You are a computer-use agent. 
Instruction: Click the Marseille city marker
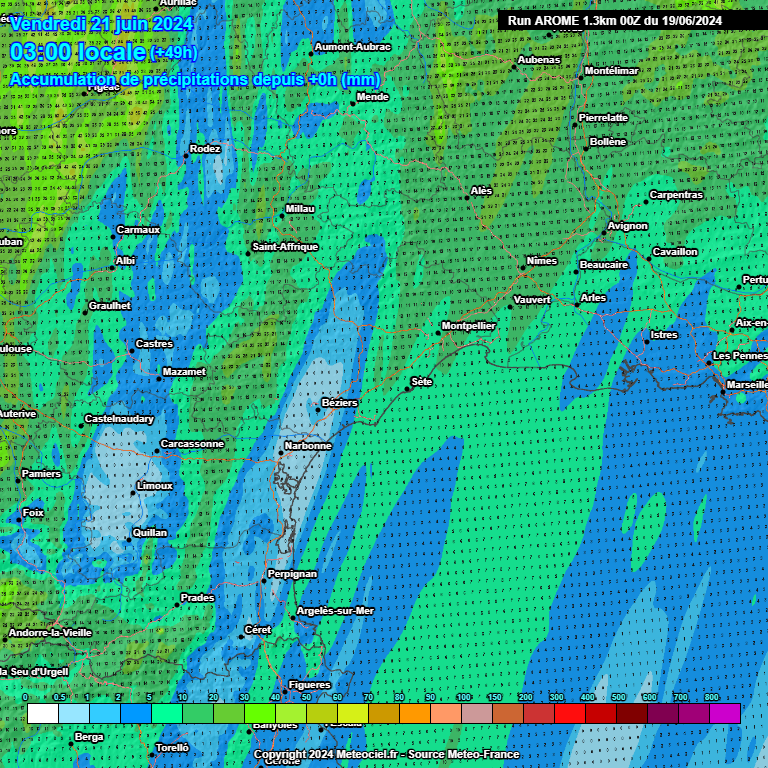[722, 392]
